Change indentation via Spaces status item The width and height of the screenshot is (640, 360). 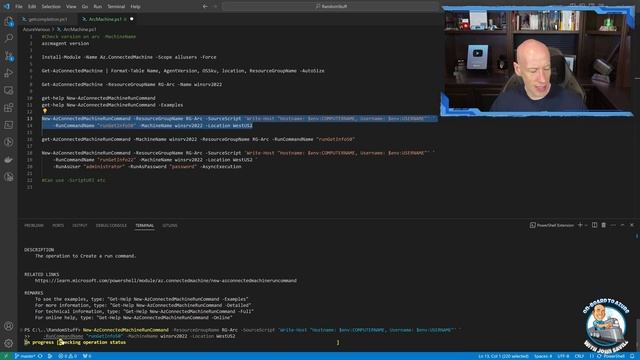coord(543,356)
